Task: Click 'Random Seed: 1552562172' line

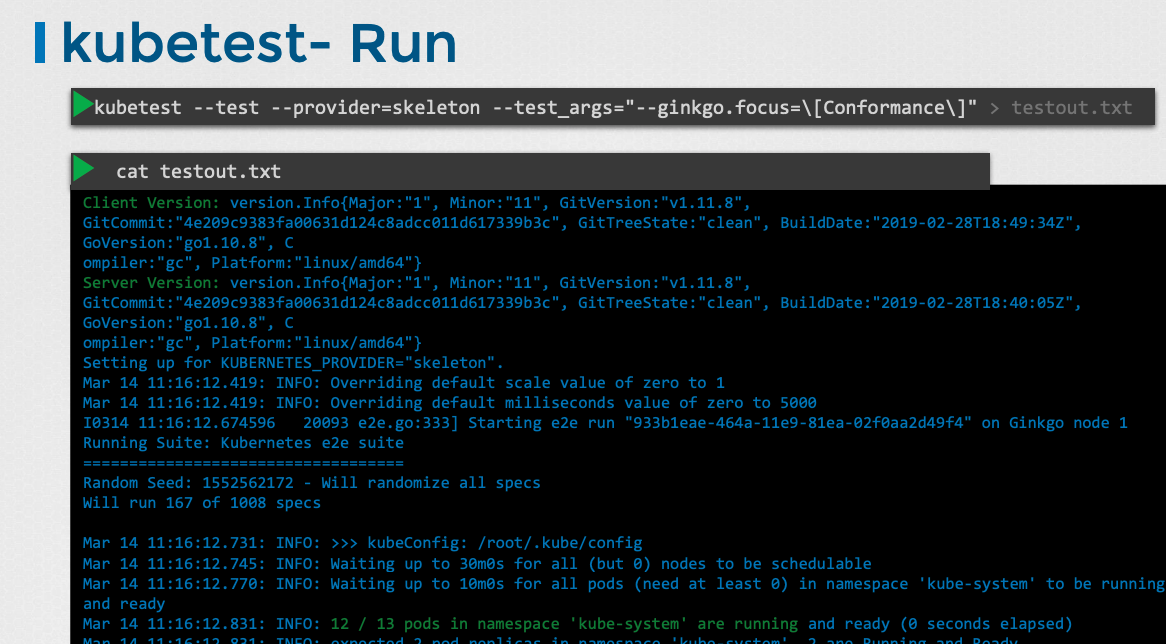Action: tap(312, 483)
